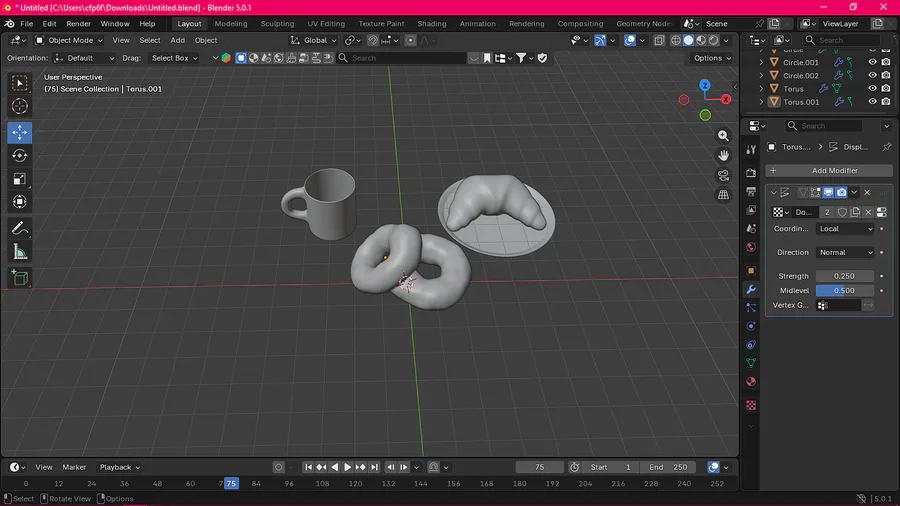Open the Material properties tab
900x506 pixels.
[x=751, y=382]
